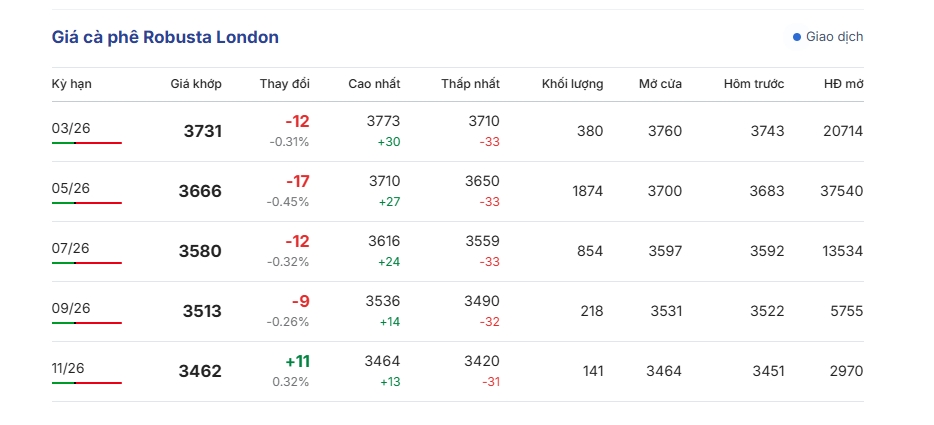Viewport: 934px width, 425px height.
Task: Click the price range bar under 11/26
Action: 87,383
